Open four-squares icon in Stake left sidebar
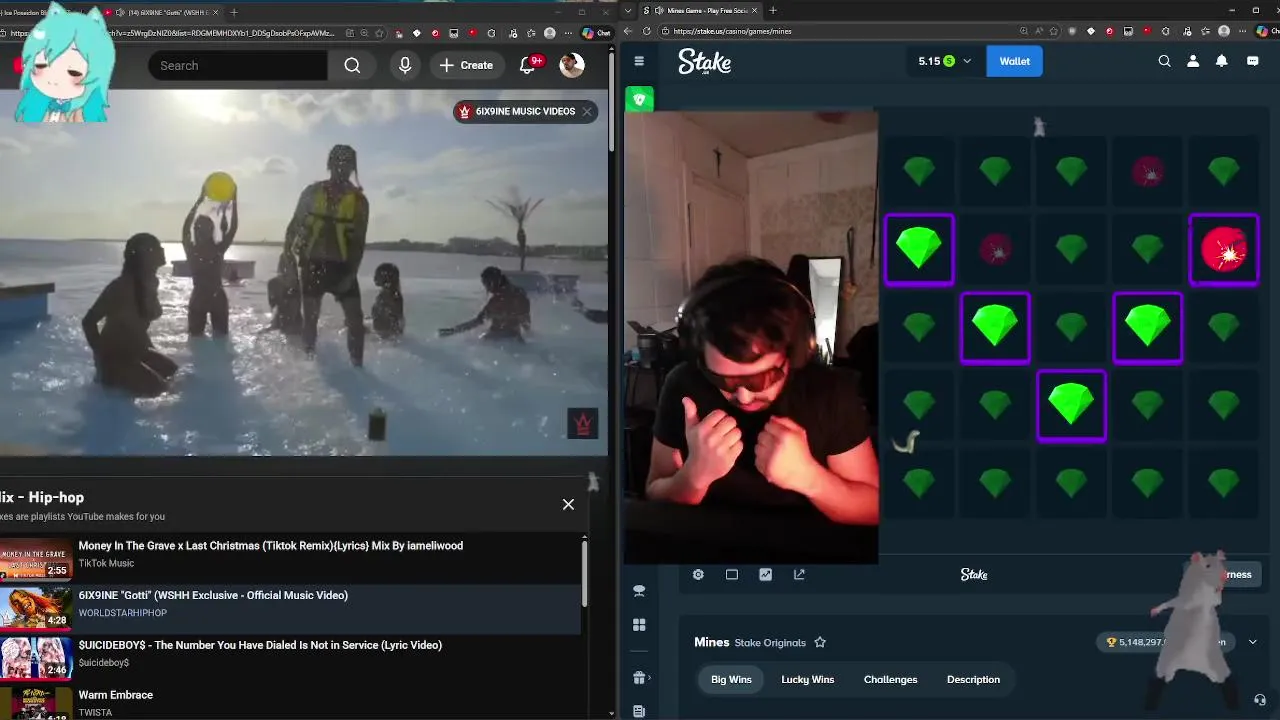 click(639, 625)
